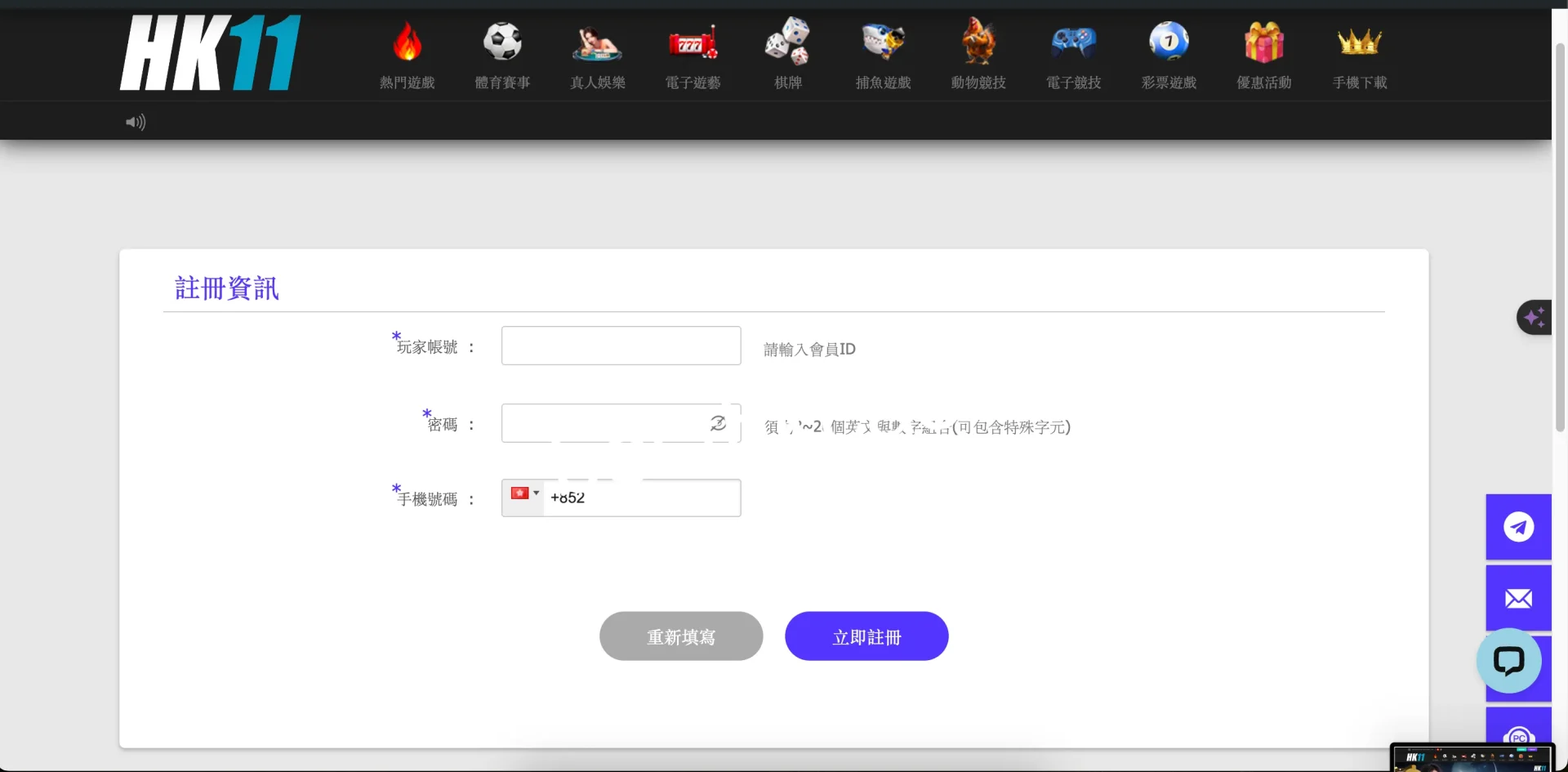This screenshot has width=1568, height=772.
Task: Open 體育賽事 soccer ball icon
Action: point(502,42)
